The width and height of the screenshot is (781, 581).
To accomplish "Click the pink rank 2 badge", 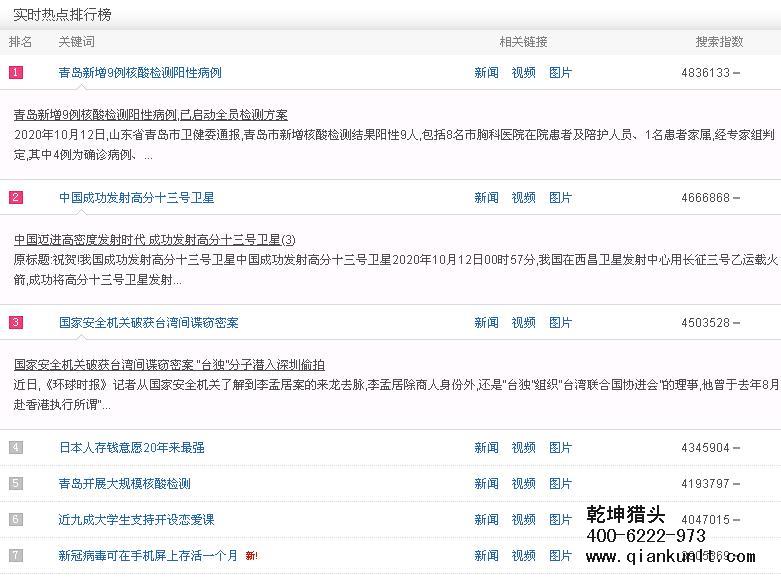I will [x=16, y=198].
